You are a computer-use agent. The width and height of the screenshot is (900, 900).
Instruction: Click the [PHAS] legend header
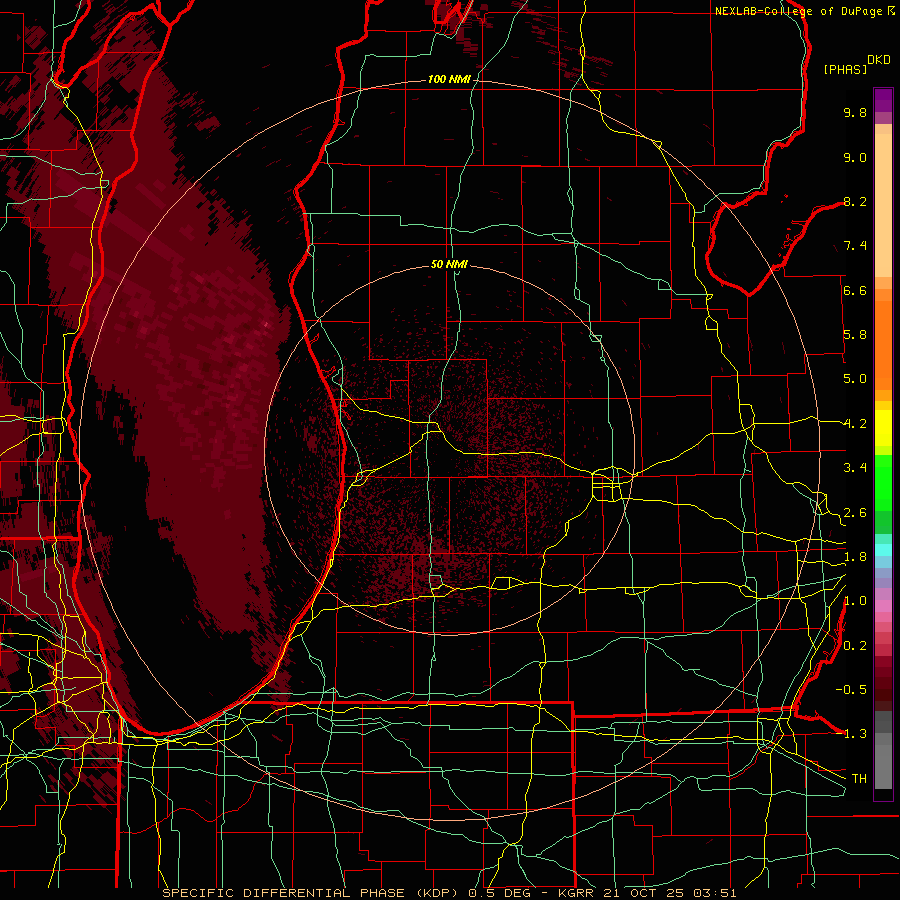pyautogui.click(x=845, y=69)
